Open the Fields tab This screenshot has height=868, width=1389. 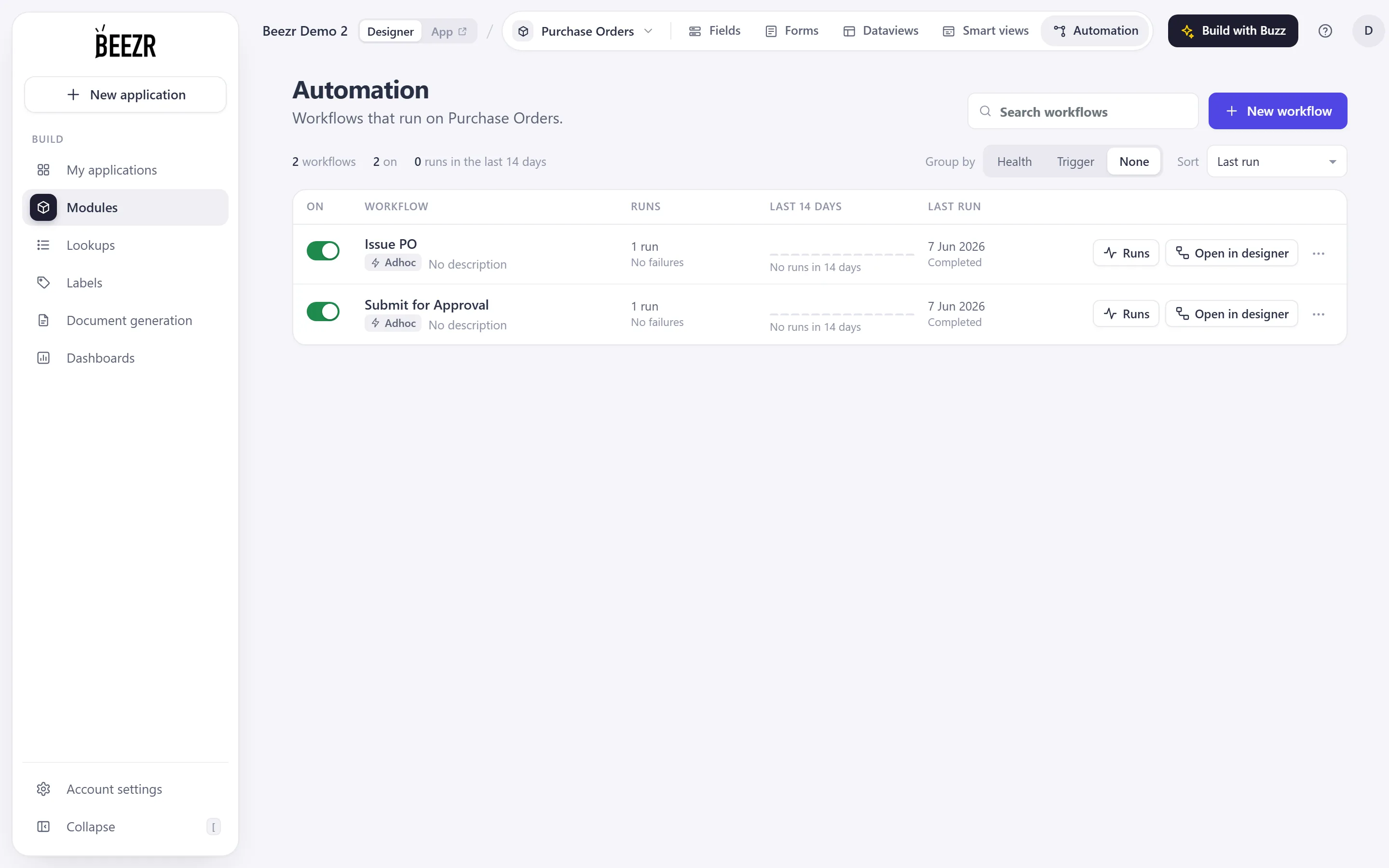click(x=714, y=31)
